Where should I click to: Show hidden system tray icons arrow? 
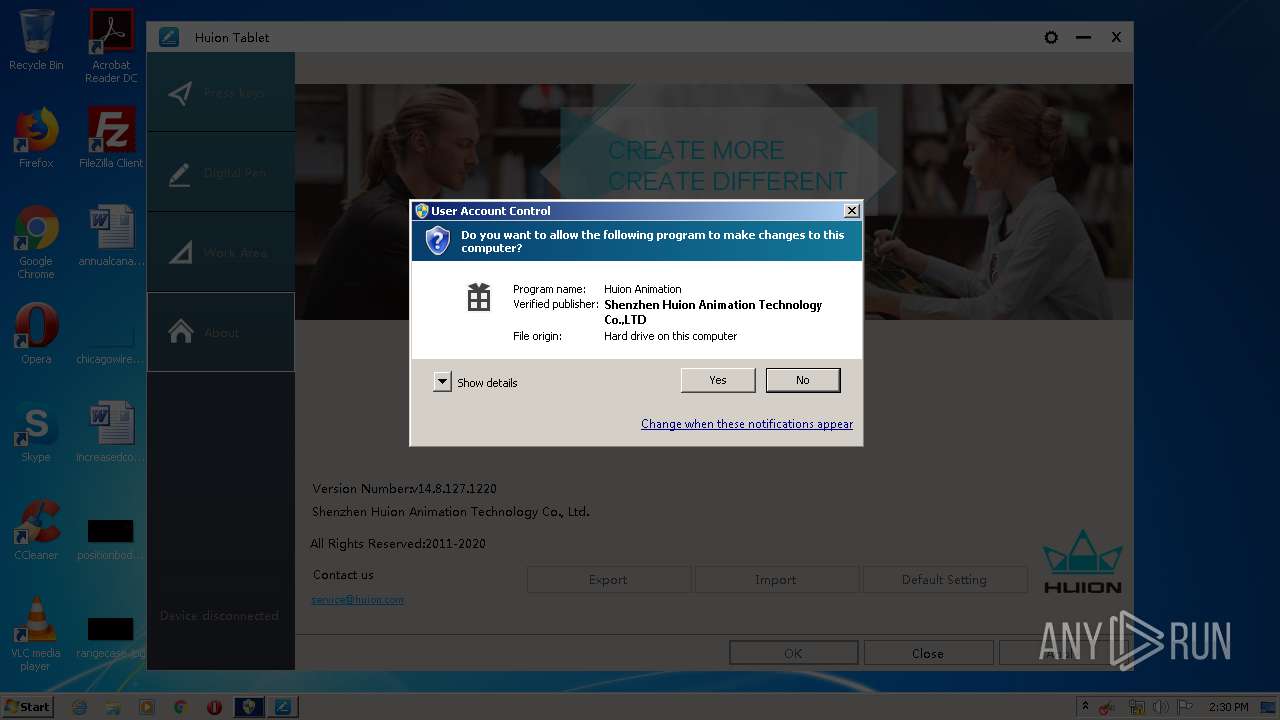(x=1085, y=707)
